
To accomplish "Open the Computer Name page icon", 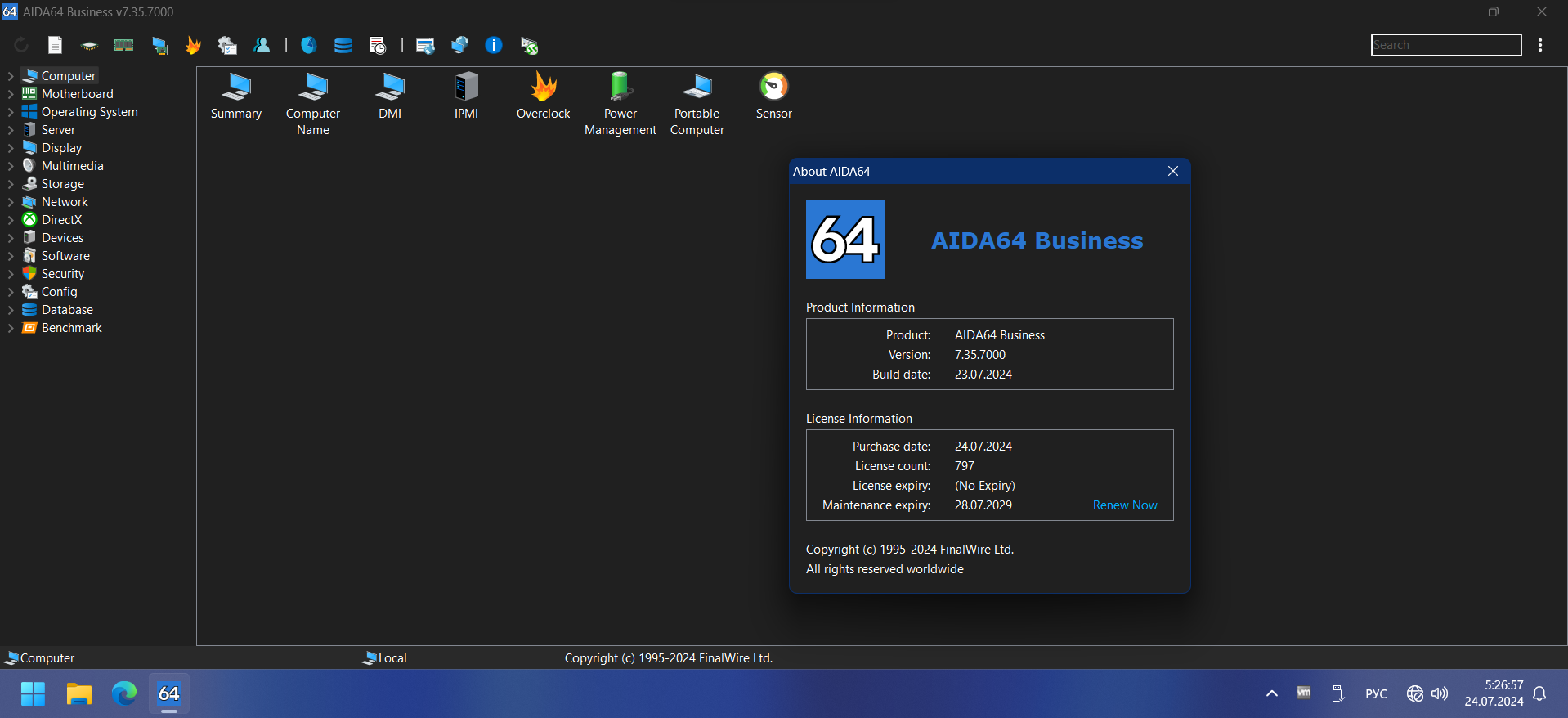I will (313, 105).
